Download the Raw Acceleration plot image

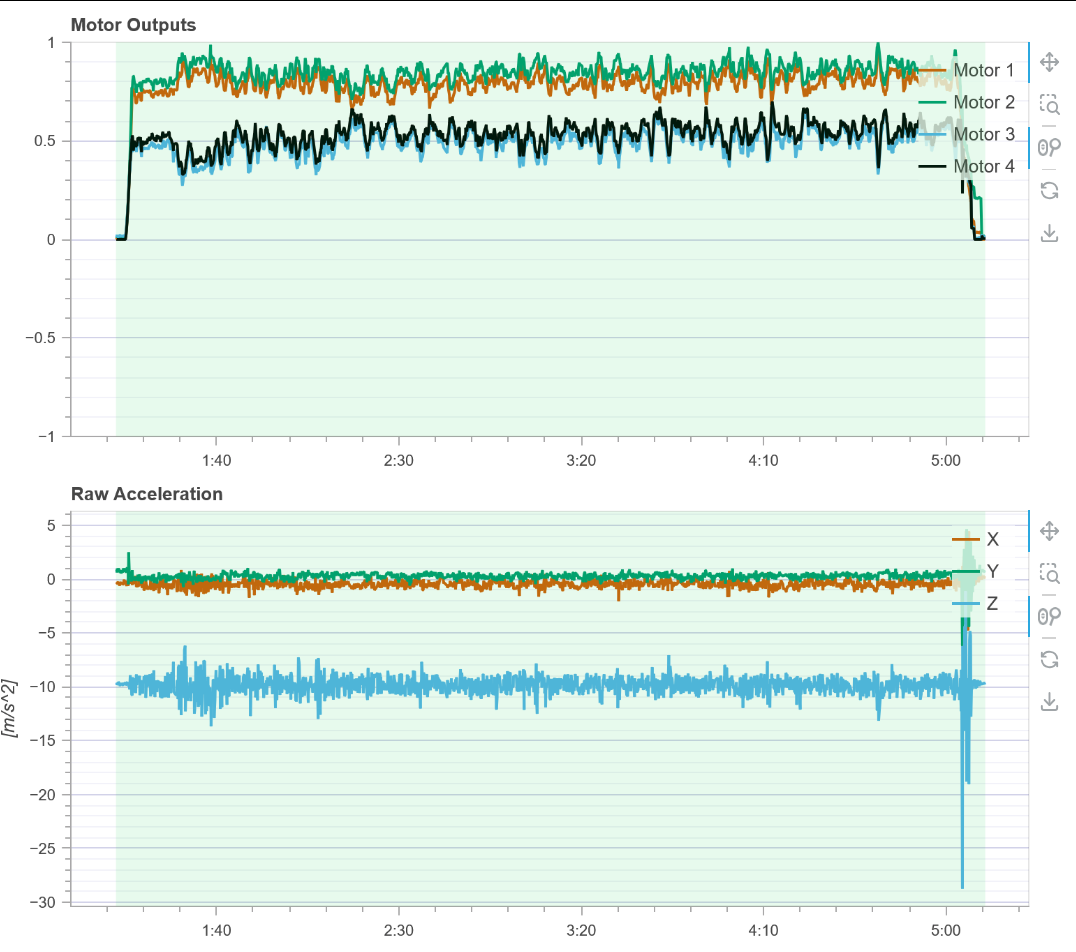pyautogui.click(x=1049, y=702)
